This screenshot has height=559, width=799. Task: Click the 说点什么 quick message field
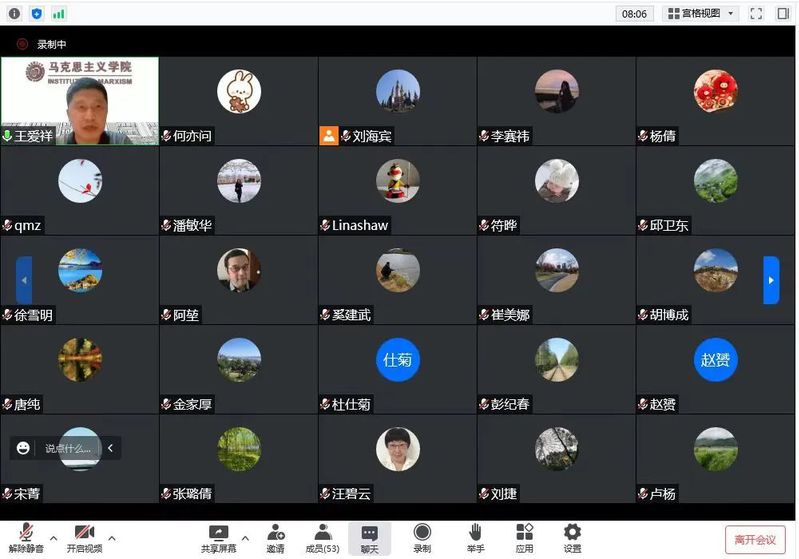point(68,449)
